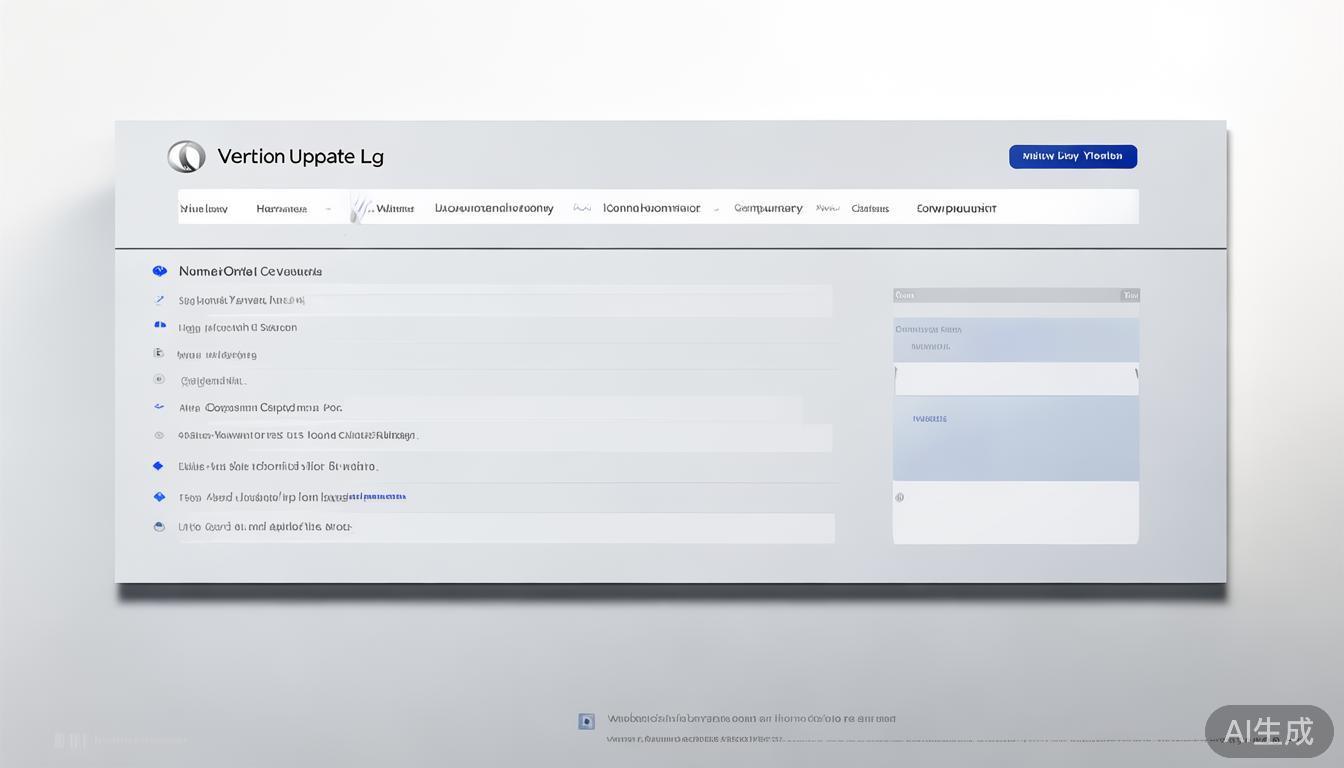Click the white input field in the right panel
Viewport: 1344px width, 768px height.
(1015, 379)
